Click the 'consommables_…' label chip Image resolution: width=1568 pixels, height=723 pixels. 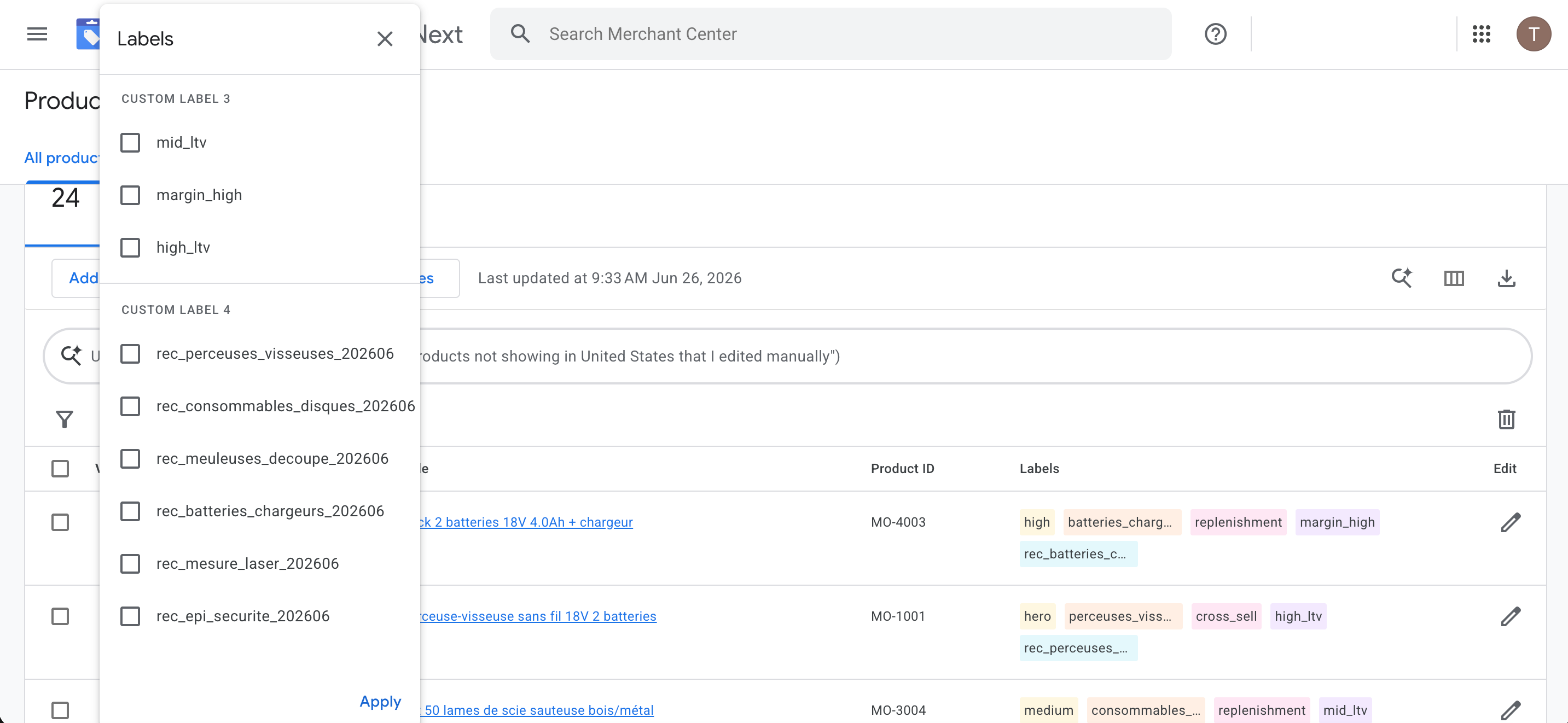pyautogui.click(x=1146, y=710)
